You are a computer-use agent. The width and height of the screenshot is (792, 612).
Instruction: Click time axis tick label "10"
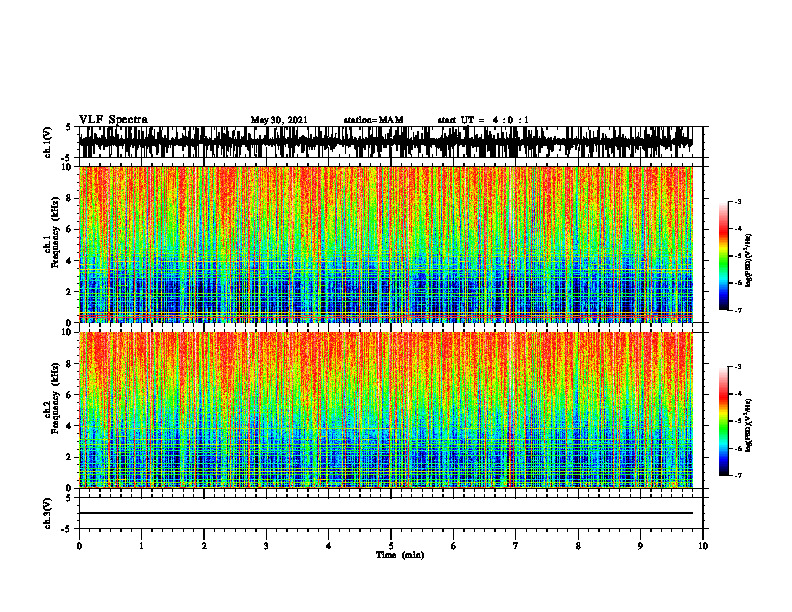(x=703, y=546)
